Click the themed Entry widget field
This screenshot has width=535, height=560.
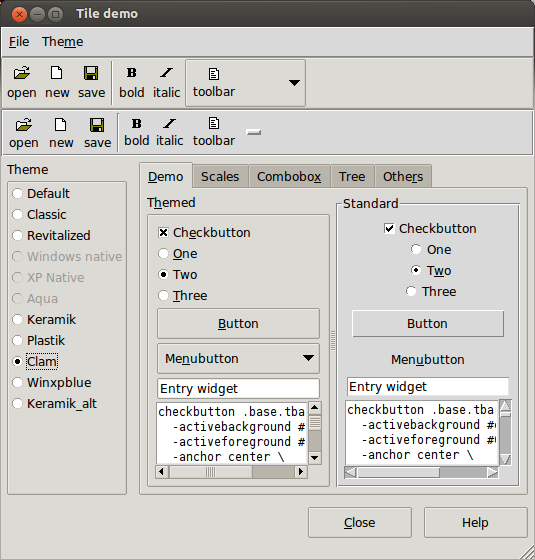point(238,389)
